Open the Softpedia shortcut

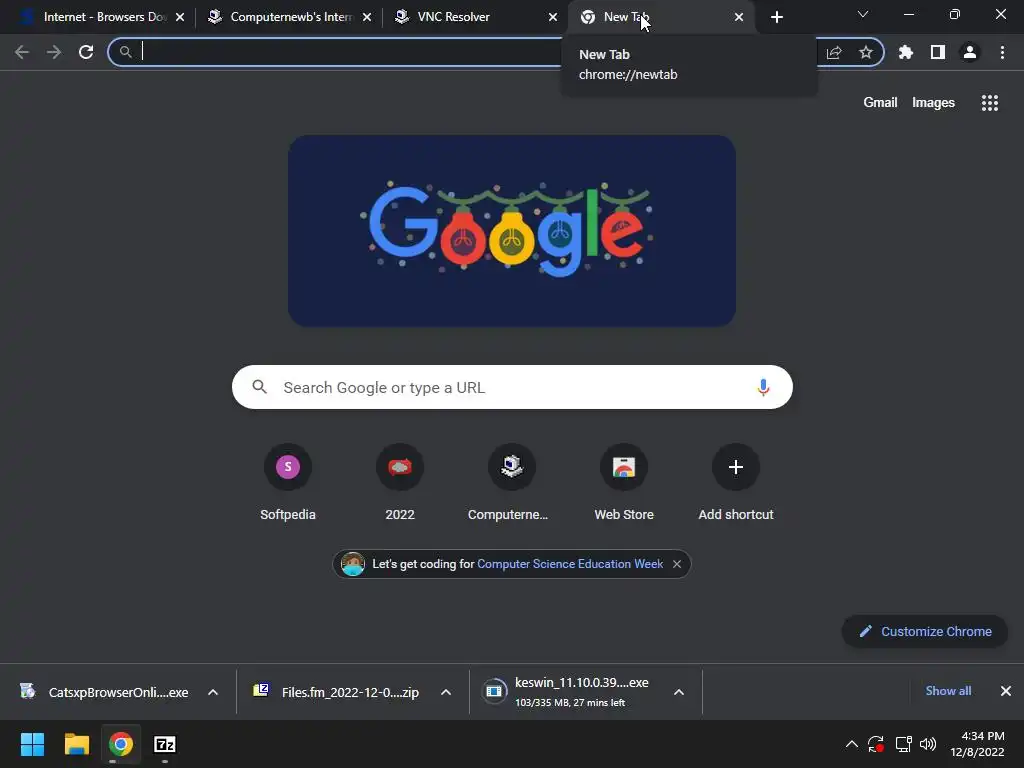(288, 482)
